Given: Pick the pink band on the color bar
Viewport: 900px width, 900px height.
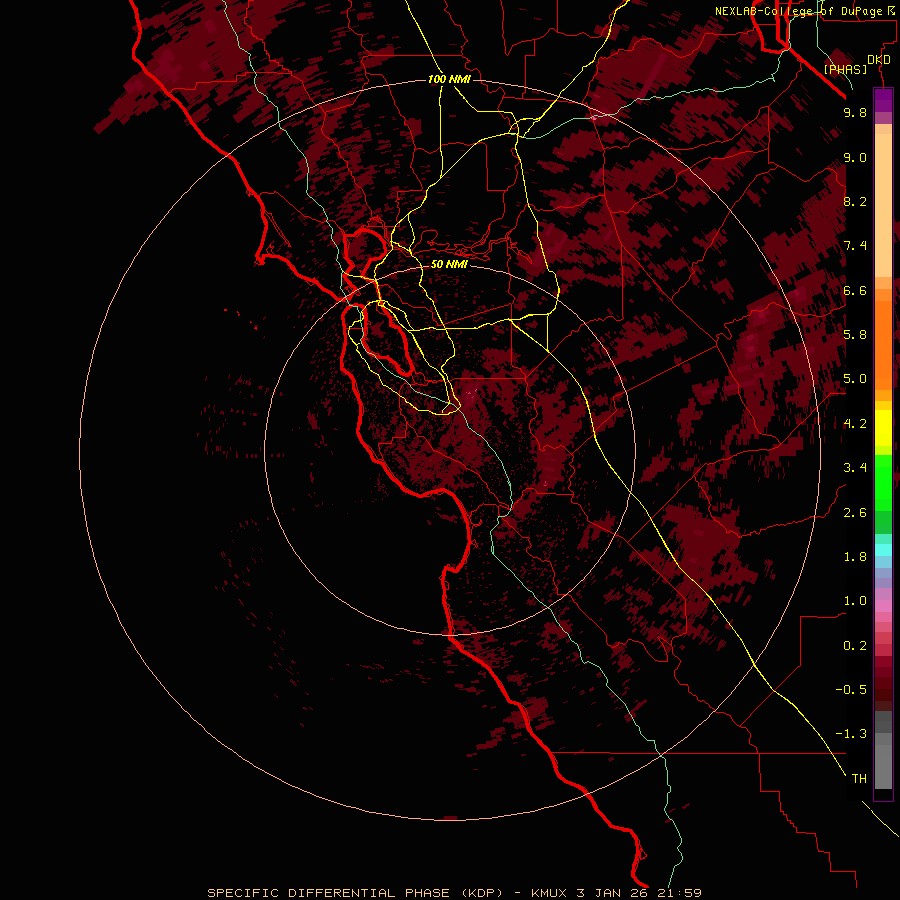Looking at the screenshot, I should [x=883, y=606].
